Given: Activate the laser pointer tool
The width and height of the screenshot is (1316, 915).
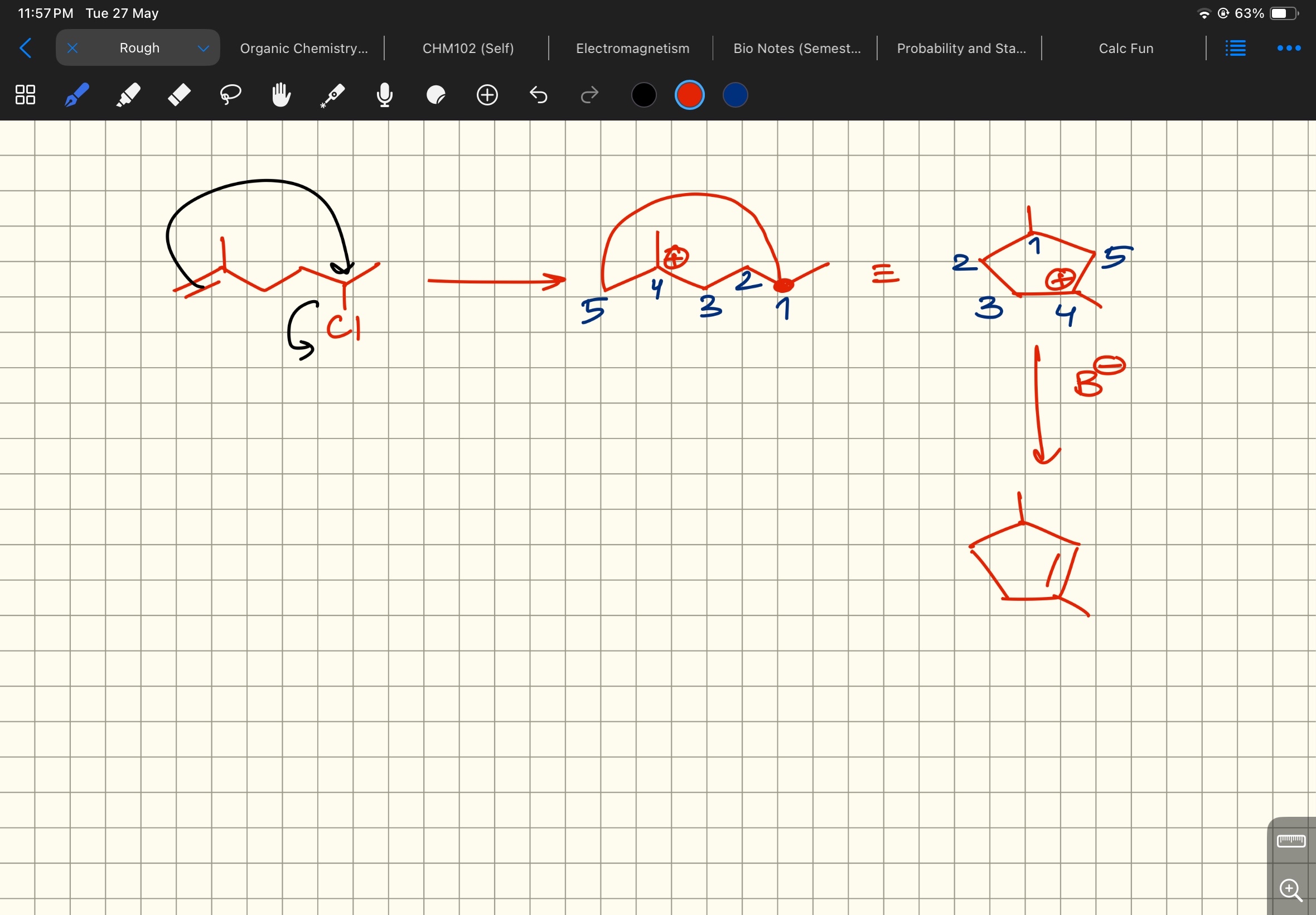Looking at the screenshot, I should (333, 95).
